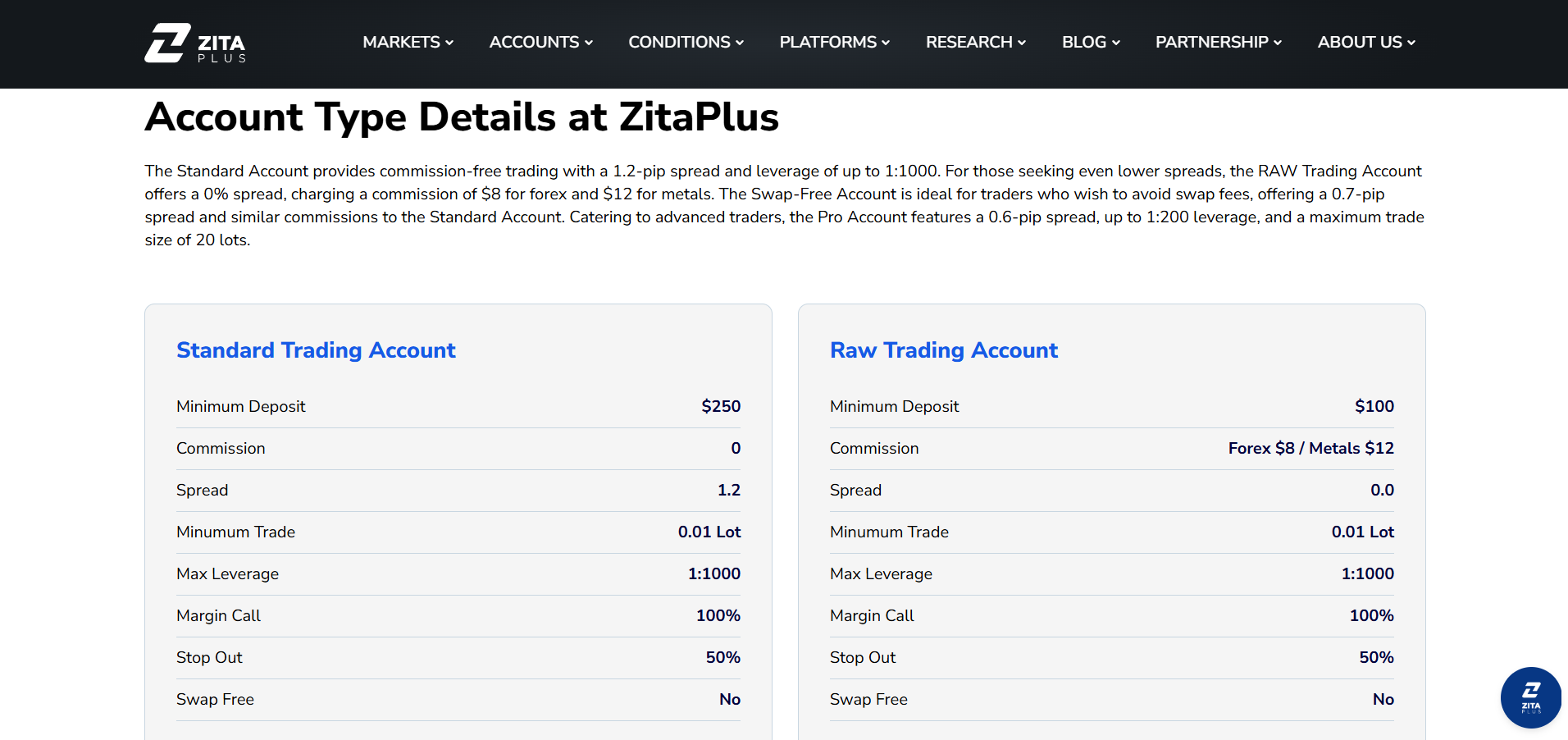
Task: Click the Max Leverage label in Standard account
Action: (228, 573)
